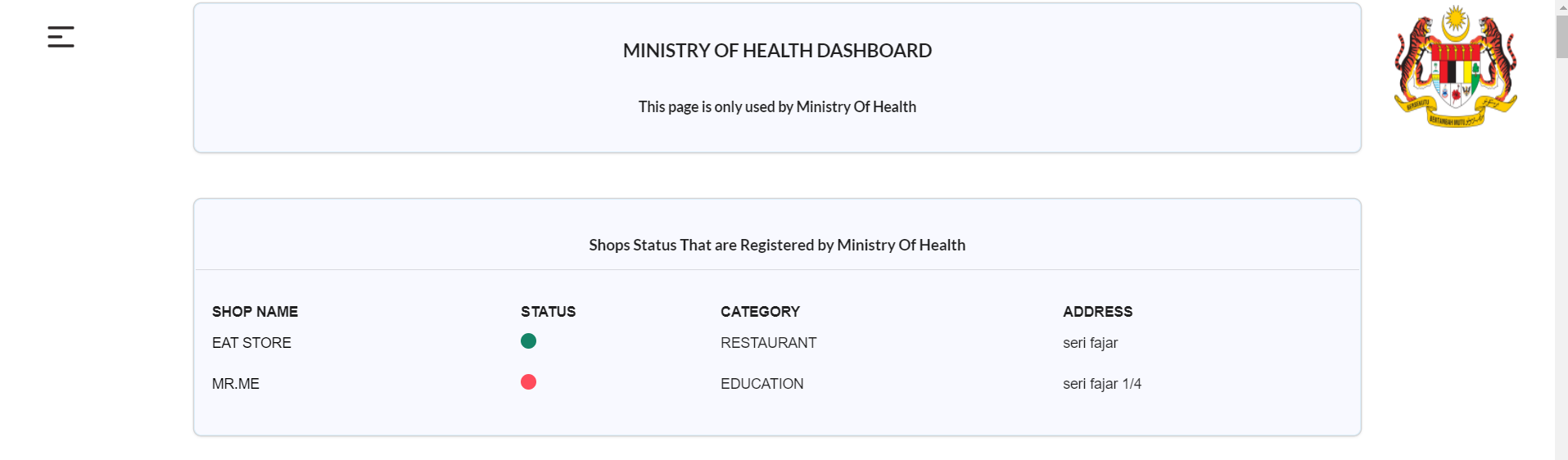Click the RESTAURANT category cell
The width and height of the screenshot is (1568, 460).
tap(768, 343)
